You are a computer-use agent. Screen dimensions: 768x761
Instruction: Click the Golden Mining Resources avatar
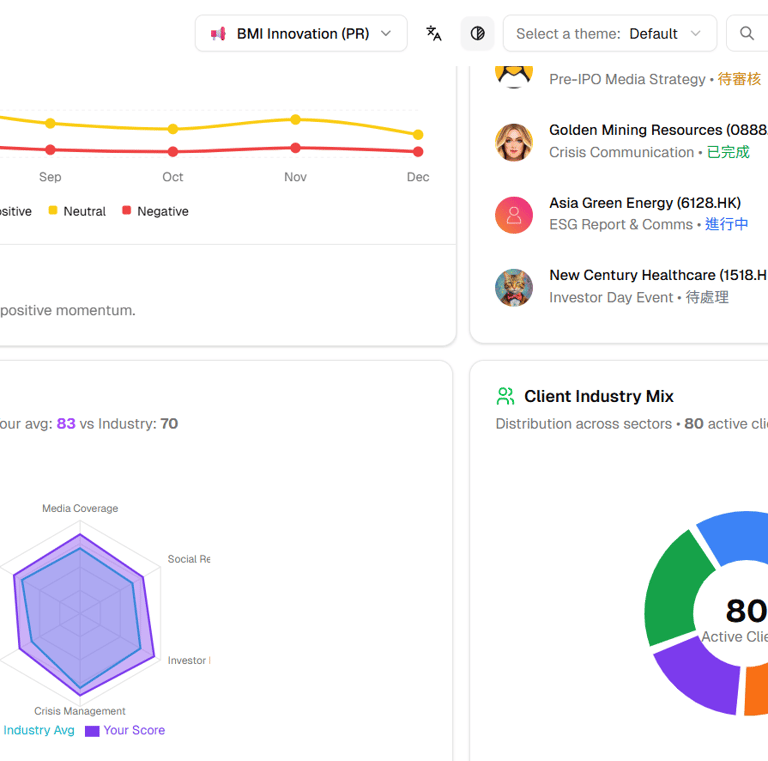(514, 142)
